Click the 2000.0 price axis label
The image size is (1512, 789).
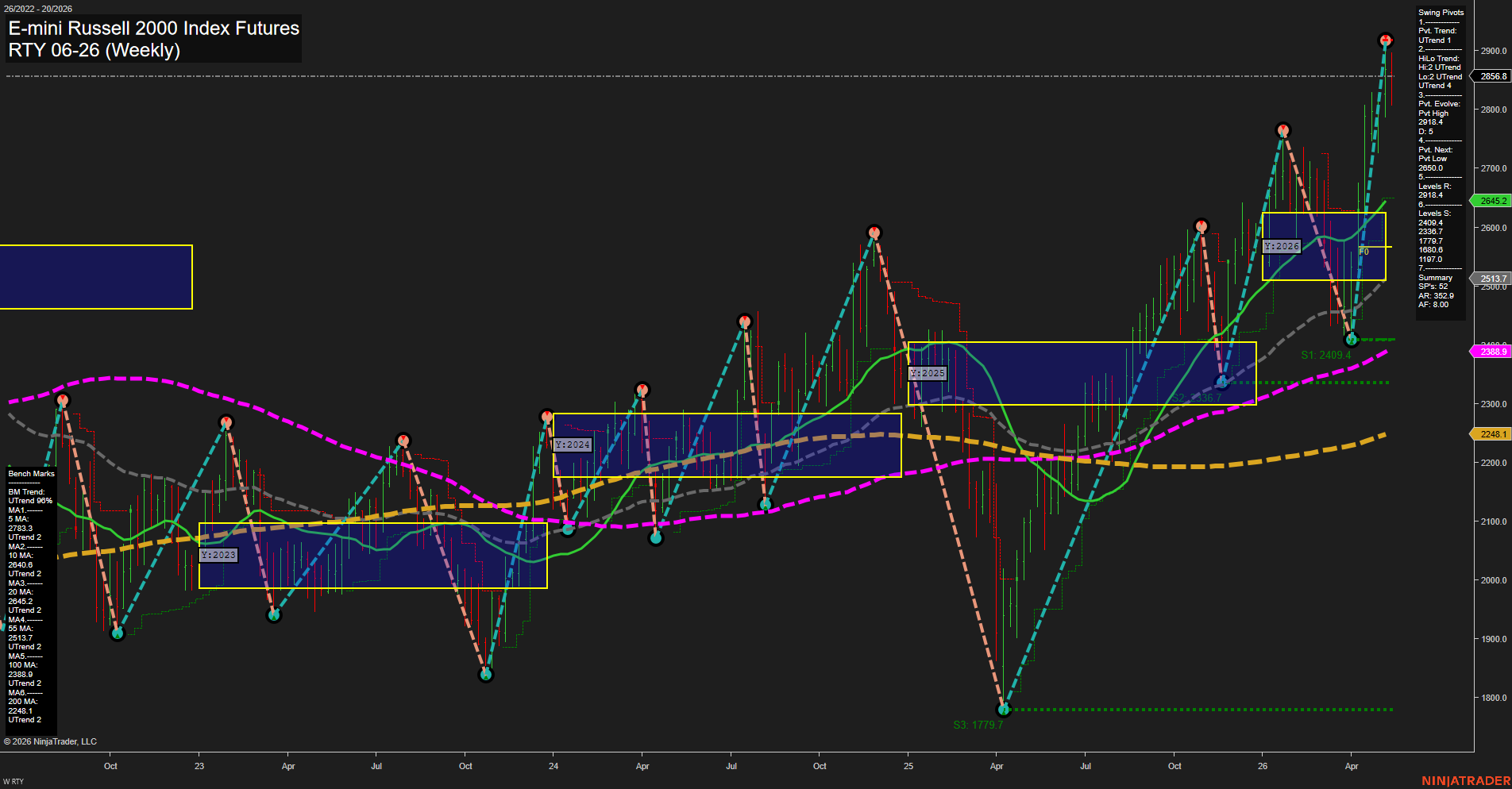(x=1493, y=580)
